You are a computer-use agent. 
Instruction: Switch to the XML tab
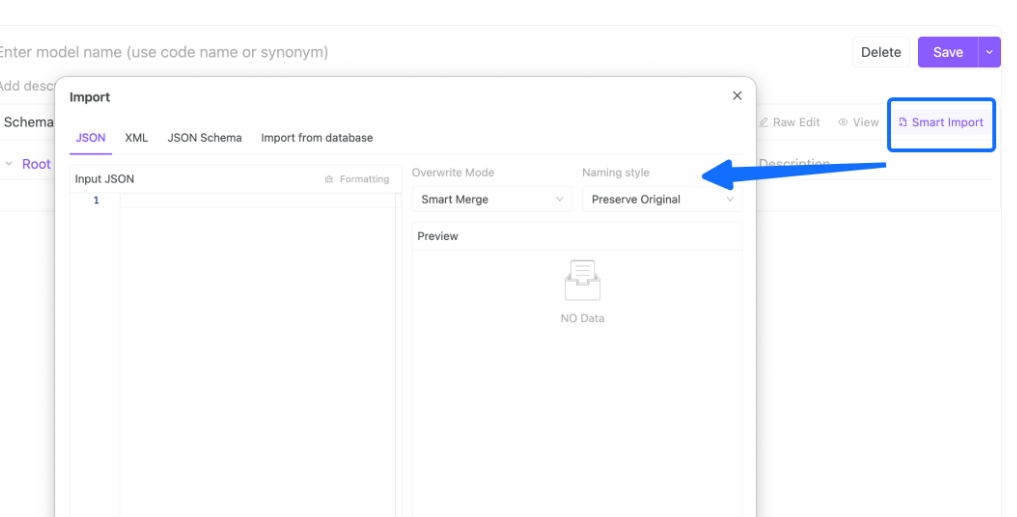point(136,138)
